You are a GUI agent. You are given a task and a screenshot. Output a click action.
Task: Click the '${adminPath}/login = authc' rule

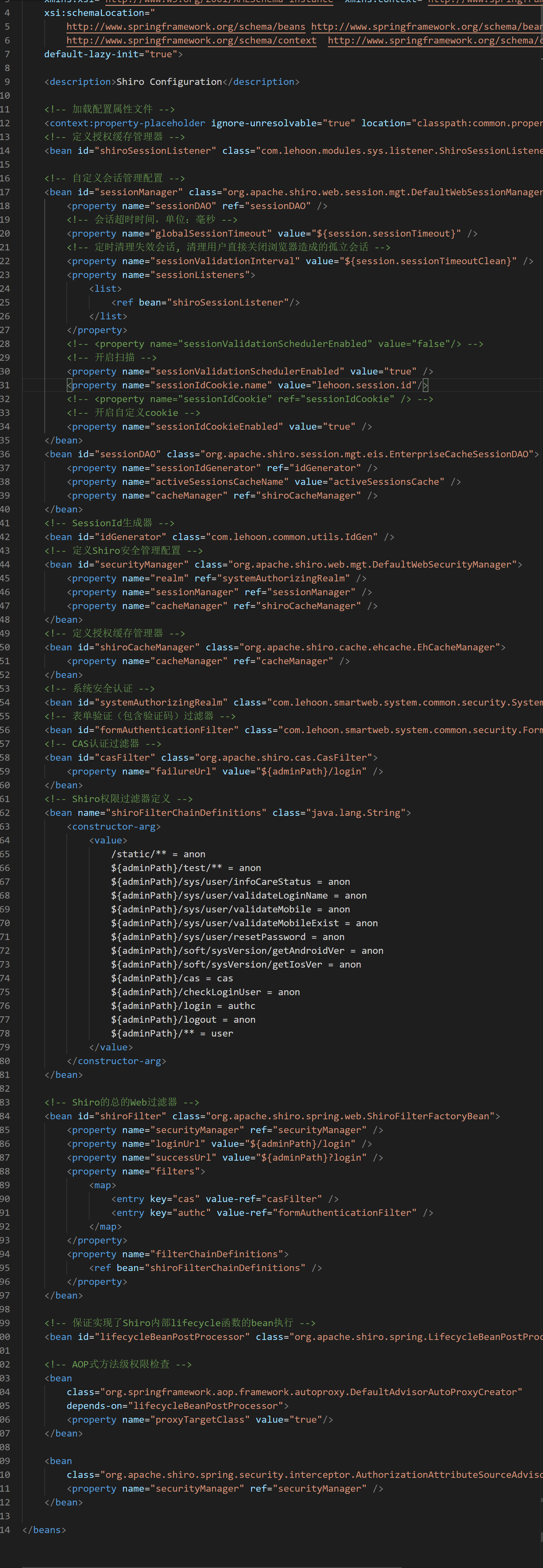(183, 1006)
